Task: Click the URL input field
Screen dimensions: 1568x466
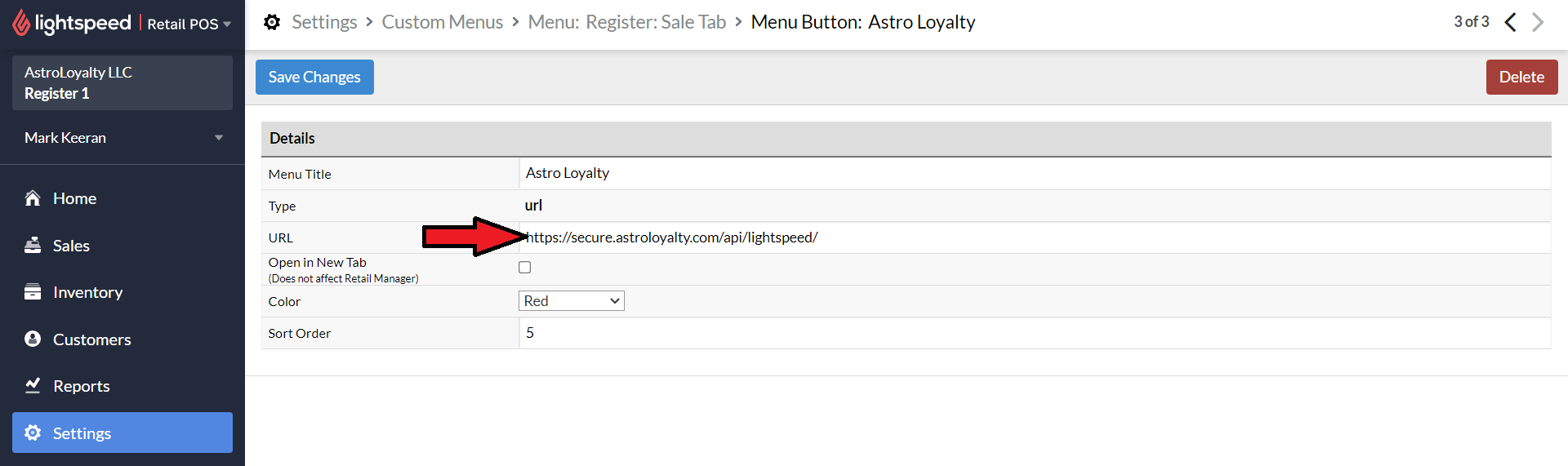Action: (x=1035, y=237)
